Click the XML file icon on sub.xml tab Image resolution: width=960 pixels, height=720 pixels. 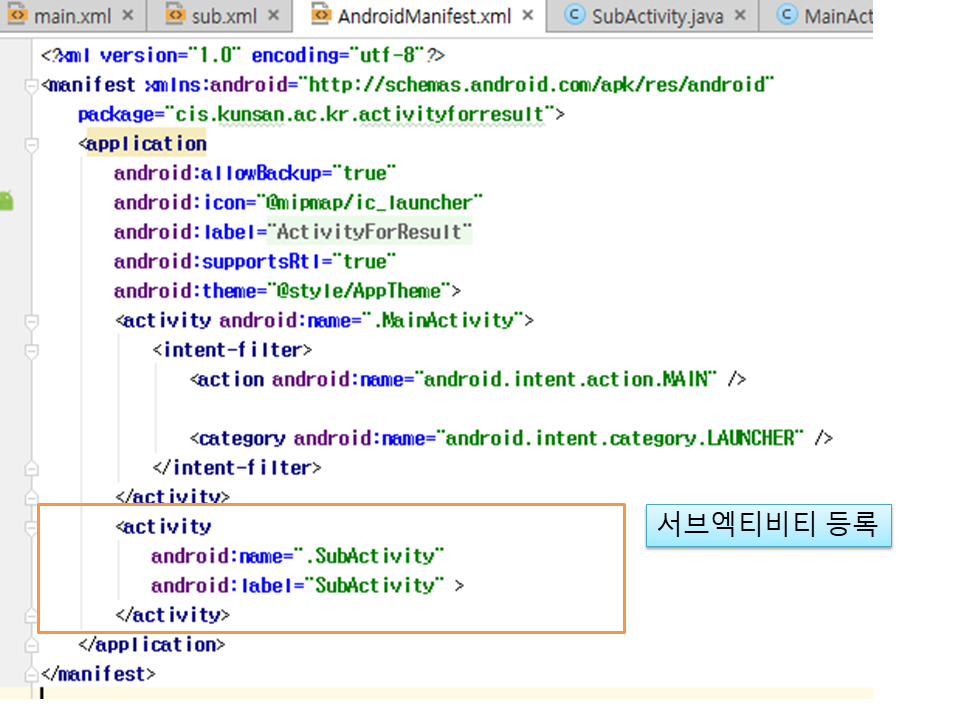tap(175, 16)
